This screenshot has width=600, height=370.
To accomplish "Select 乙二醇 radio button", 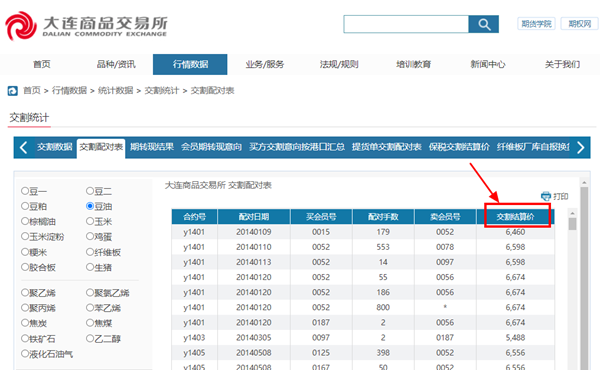I will point(90,338).
